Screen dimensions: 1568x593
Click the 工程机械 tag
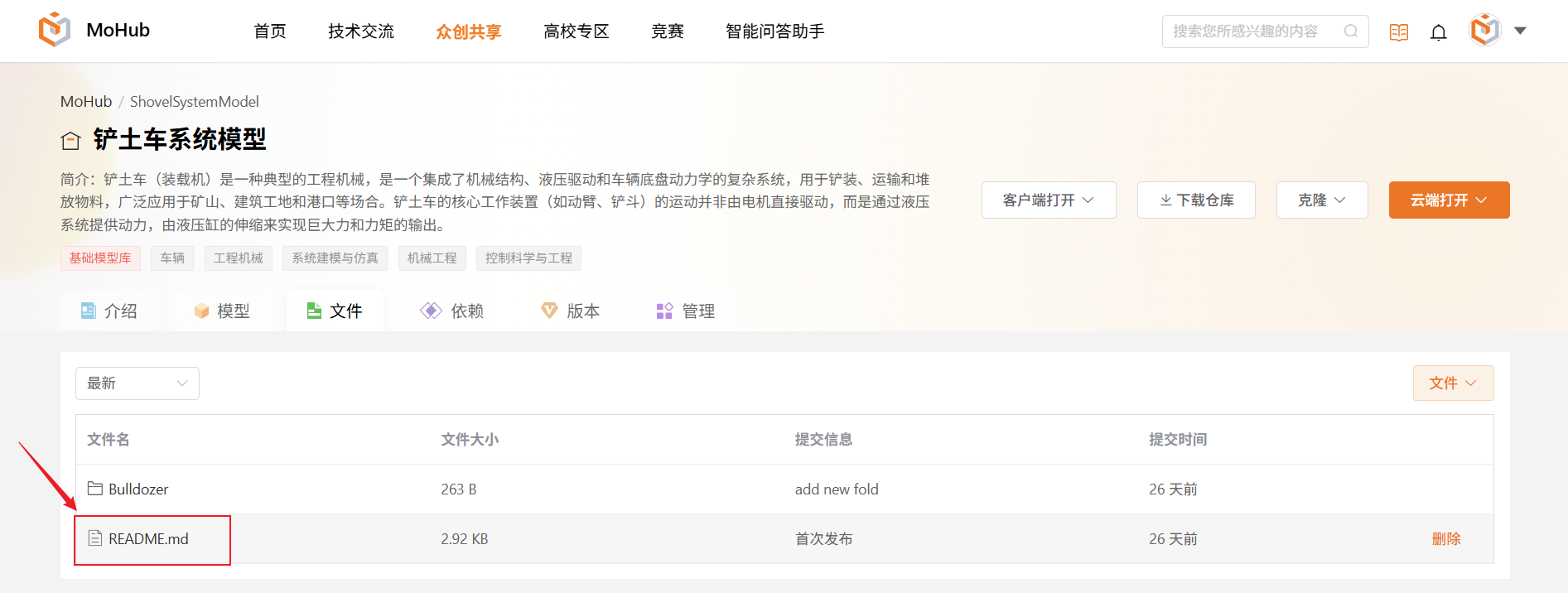(x=239, y=258)
